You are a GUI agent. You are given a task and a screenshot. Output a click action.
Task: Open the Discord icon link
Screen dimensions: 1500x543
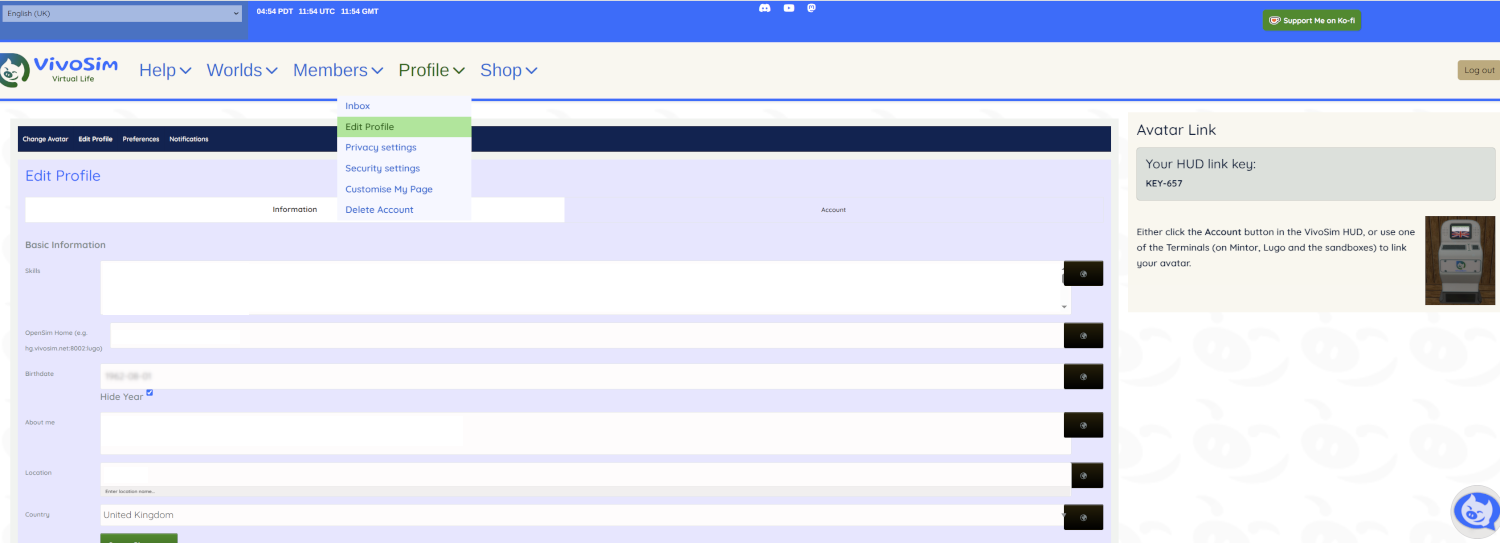(x=765, y=8)
